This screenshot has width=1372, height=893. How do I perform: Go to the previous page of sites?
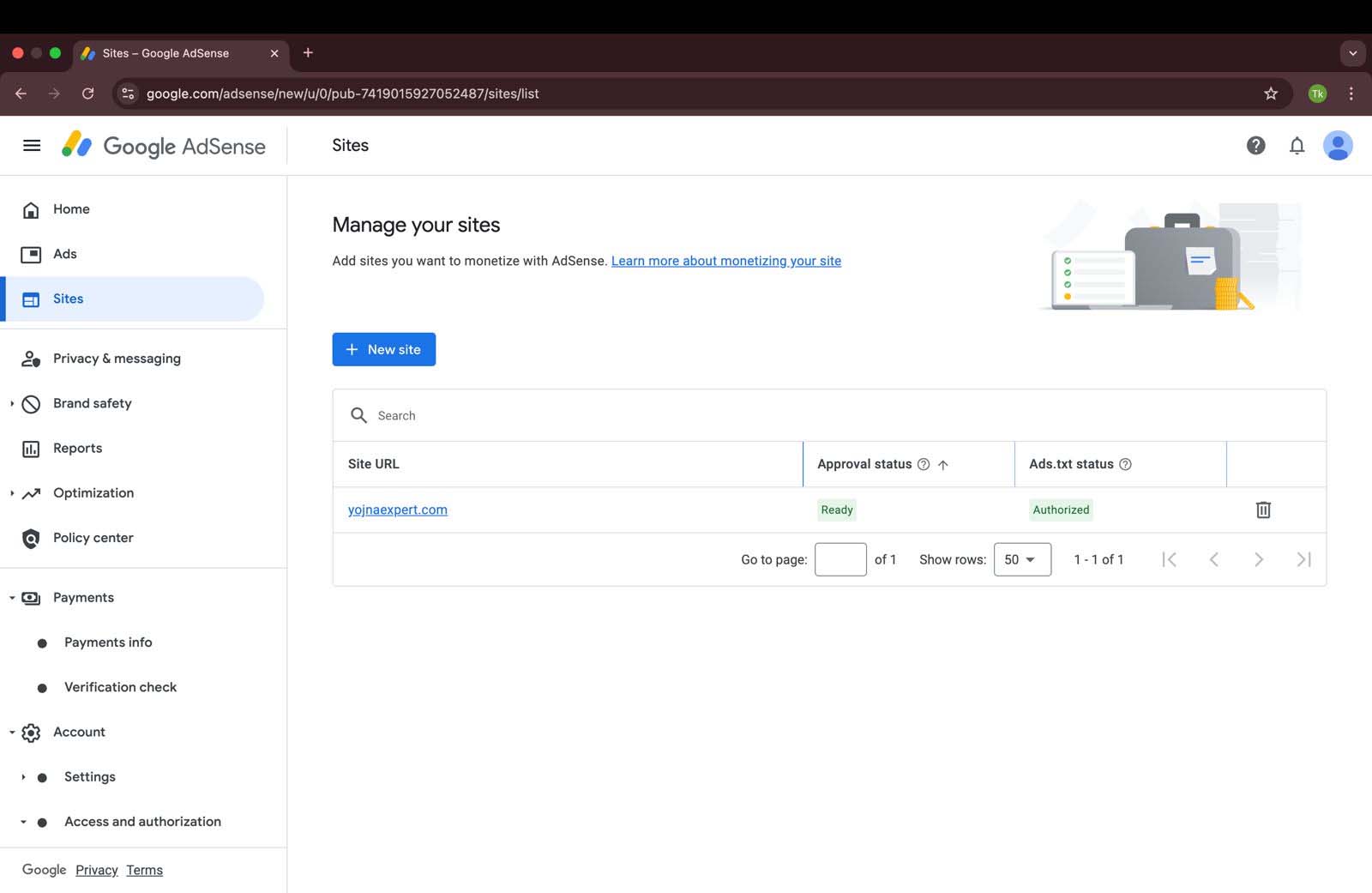pyautogui.click(x=1213, y=559)
